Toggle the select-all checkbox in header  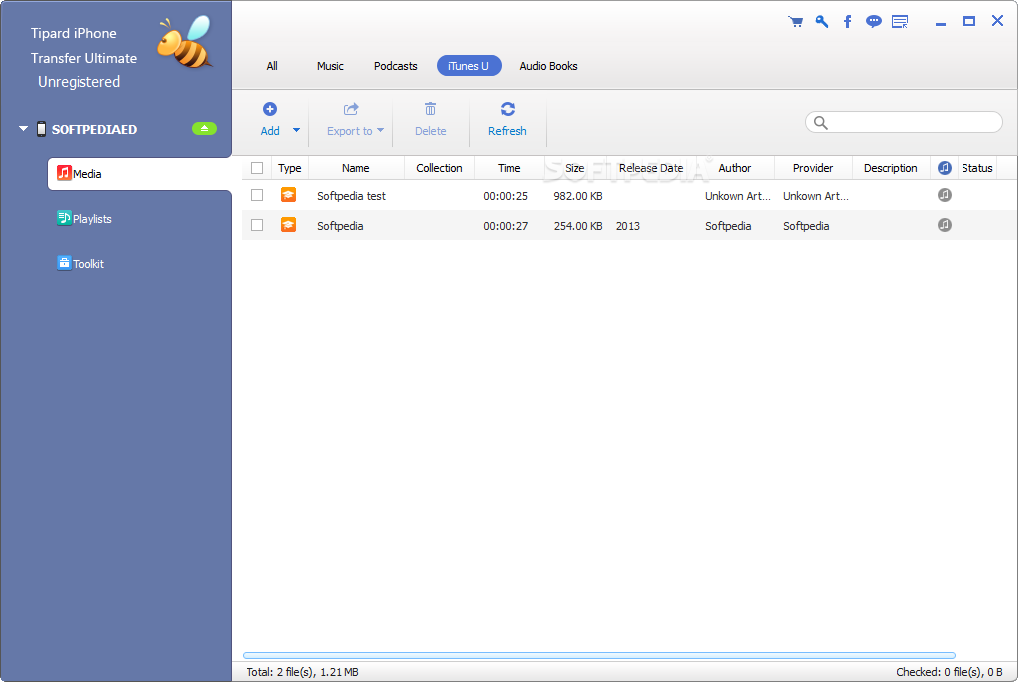point(257,168)
